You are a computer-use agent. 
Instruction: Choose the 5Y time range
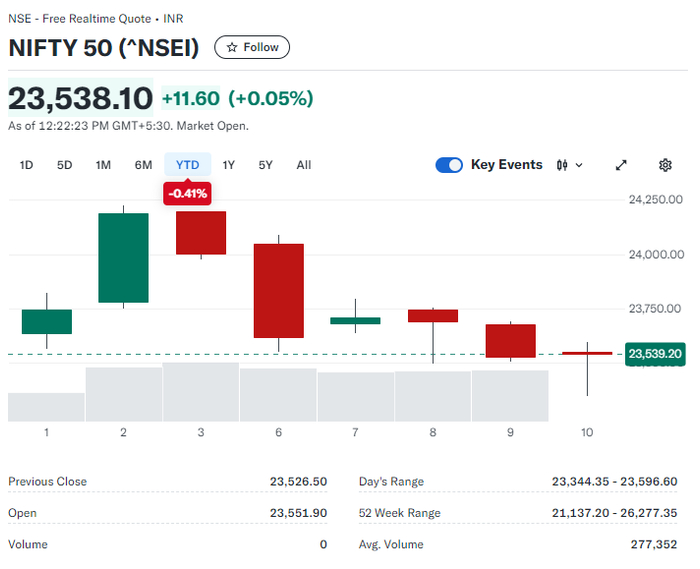point(265,165)
